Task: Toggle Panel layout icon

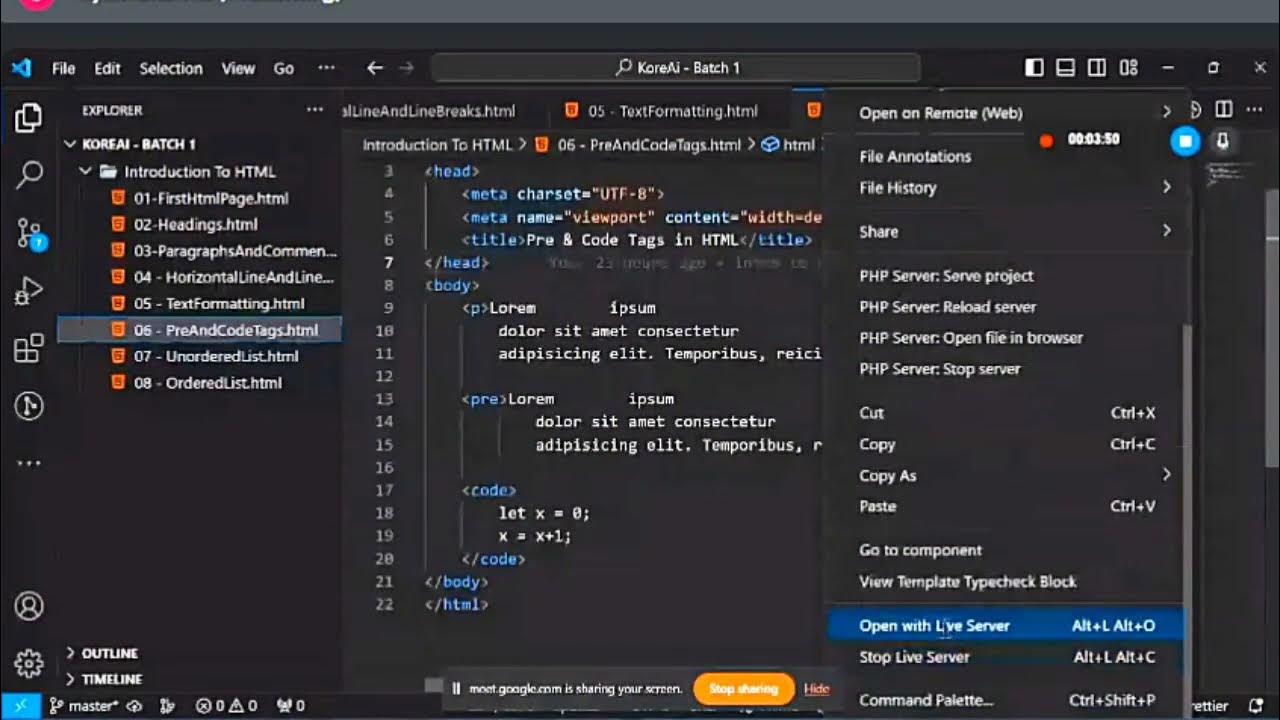Action: coord(1066,68)
